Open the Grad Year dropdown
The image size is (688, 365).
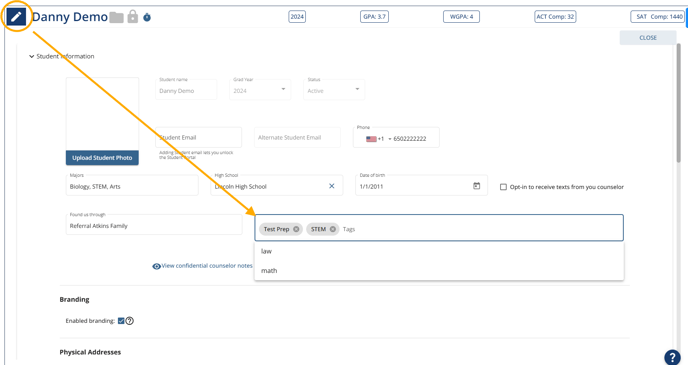click(x=260, y=89)
